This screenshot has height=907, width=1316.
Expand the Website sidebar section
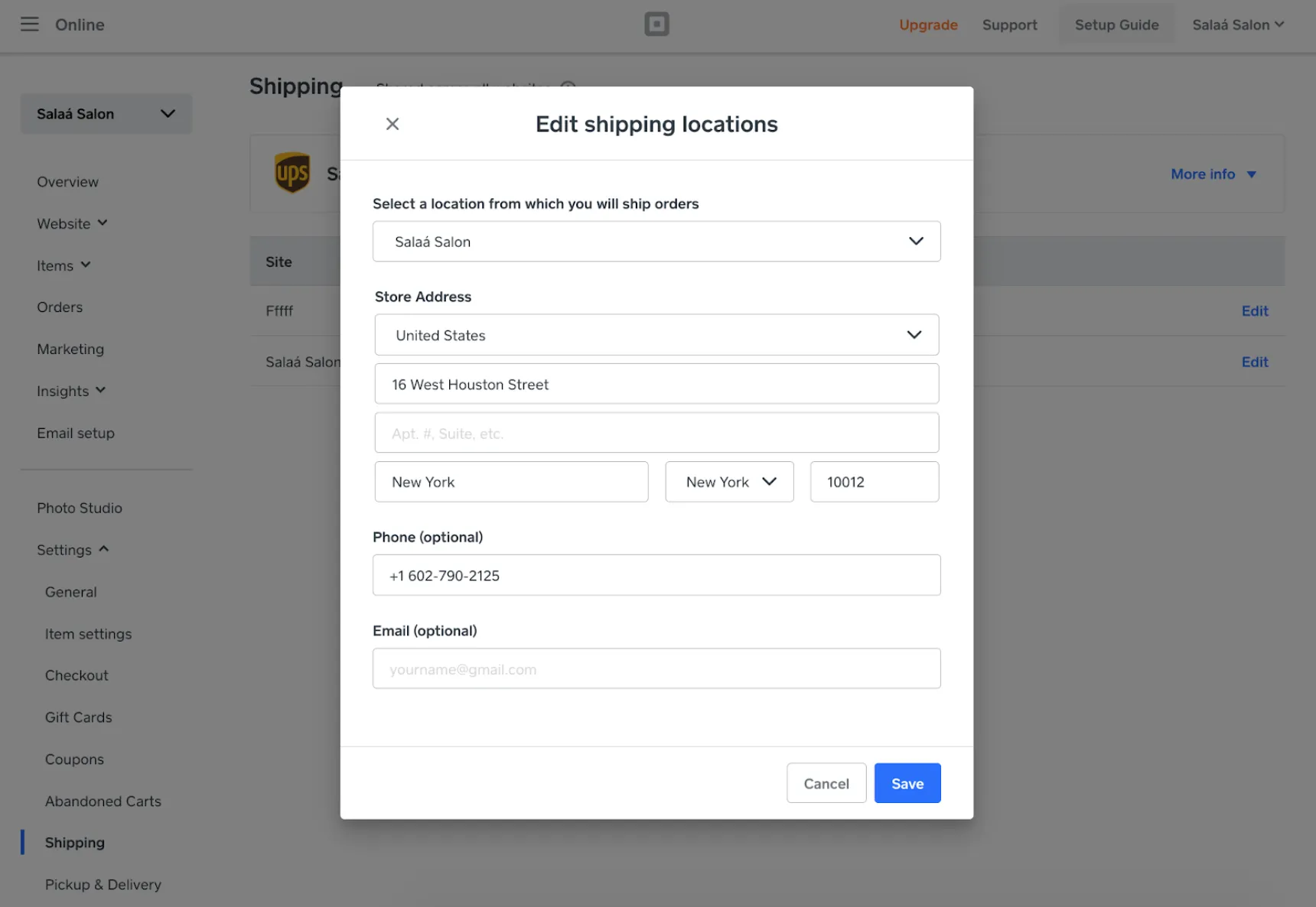(72, 223)
